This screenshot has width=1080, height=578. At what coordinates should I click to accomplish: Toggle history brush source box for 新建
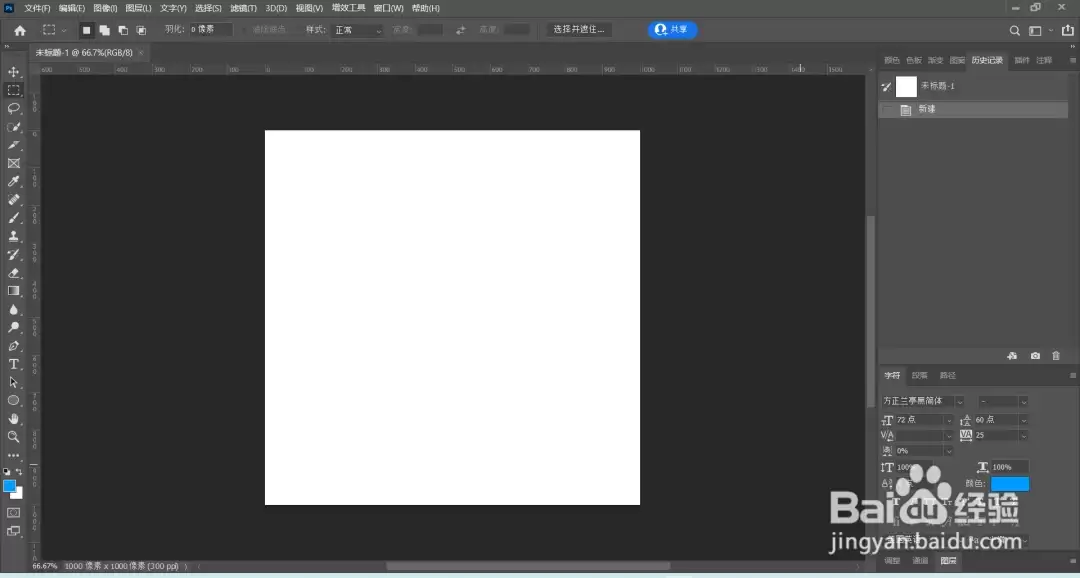point(887,110)
